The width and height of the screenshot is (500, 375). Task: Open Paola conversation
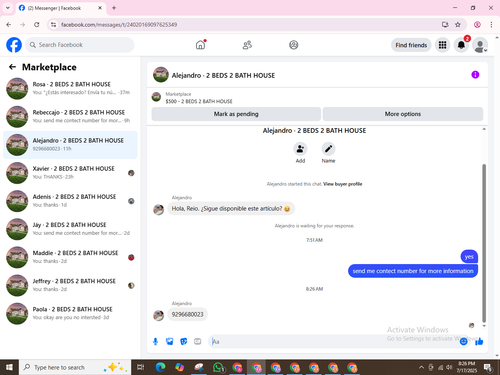(70, 313)
